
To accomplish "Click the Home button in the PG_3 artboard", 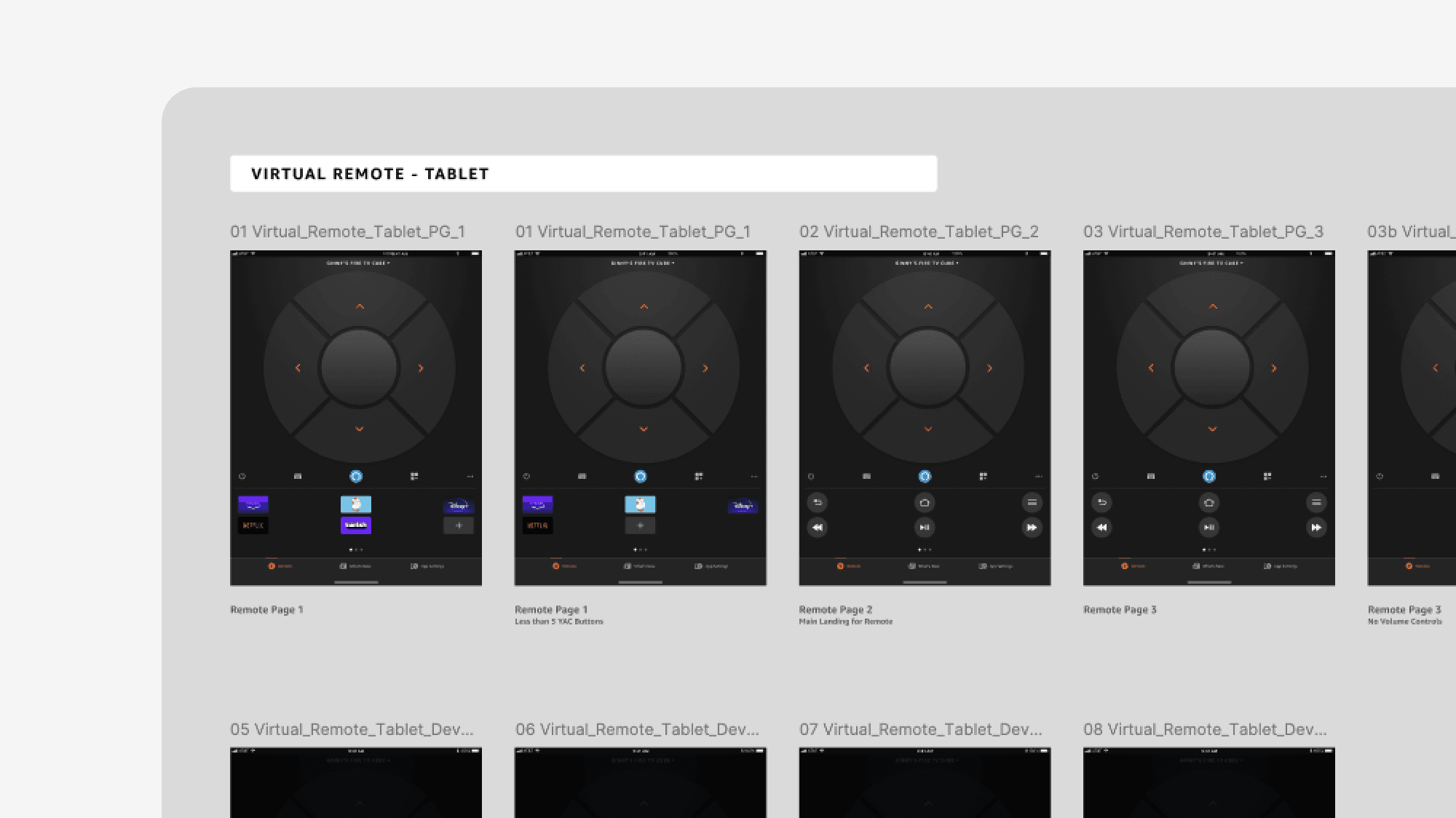I will coord(1209,502).
